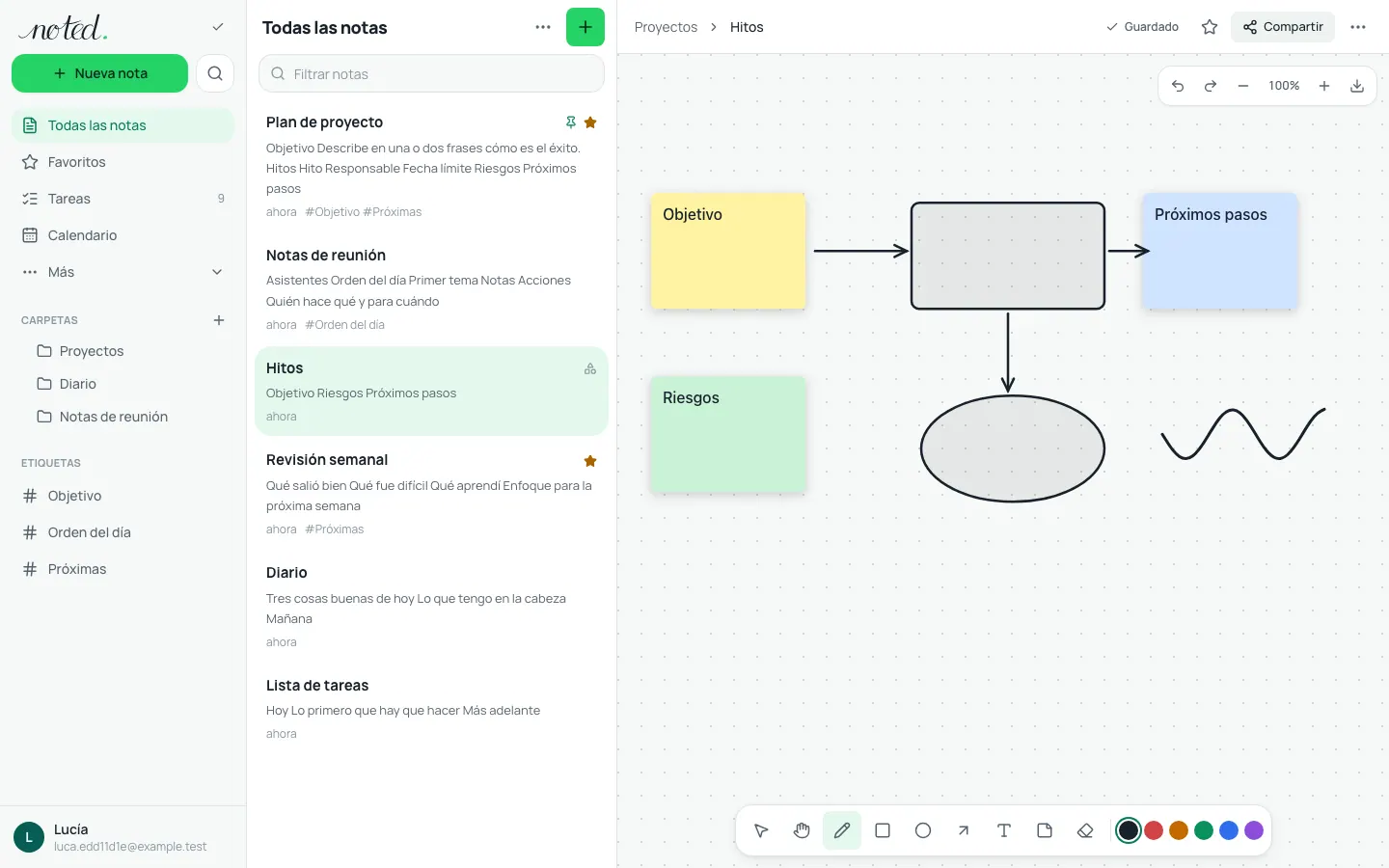This screenshot has height=868, width=1389.
Task: Open note options menu in the top-right corner
Action: coord(1358,27)
